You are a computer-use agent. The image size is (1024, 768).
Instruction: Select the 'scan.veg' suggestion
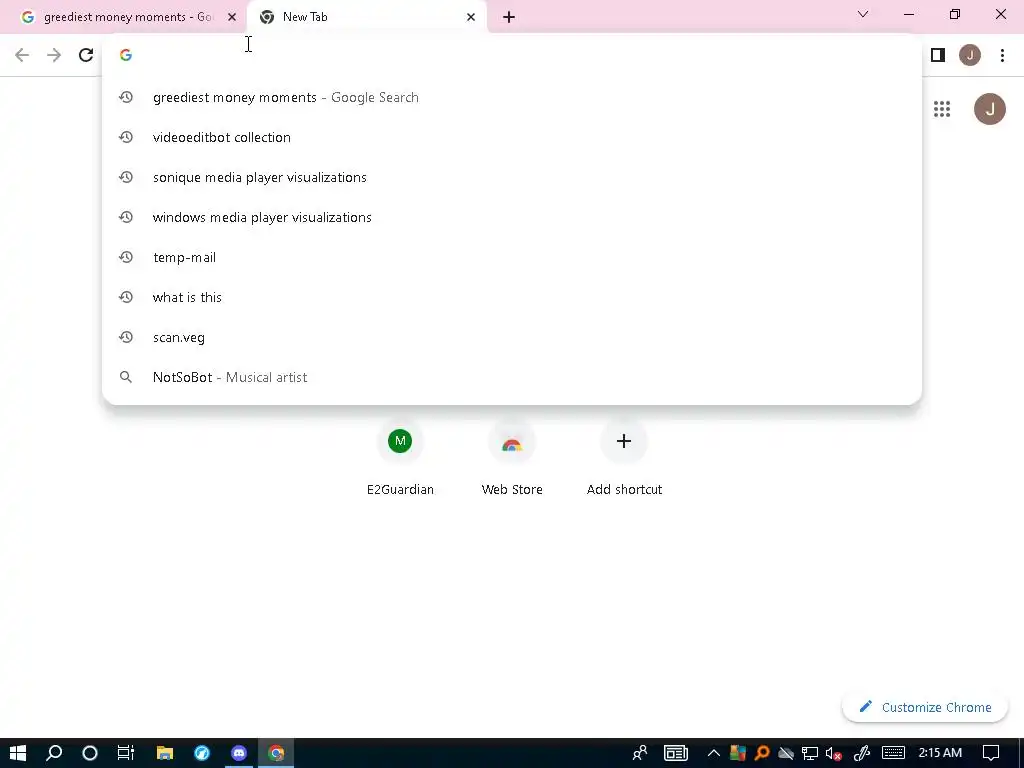512,338
